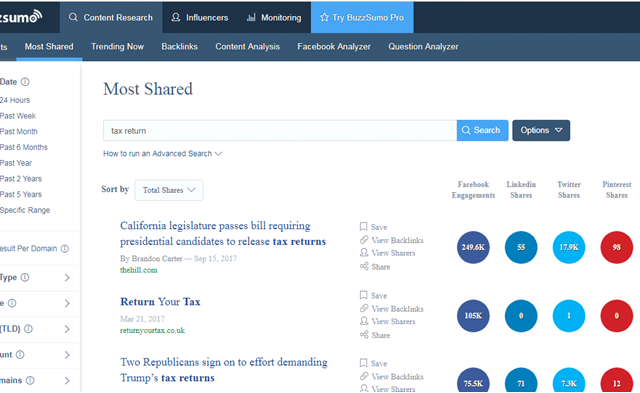
Task: Open the Options dropdown button
Action: (x=541, y=130)
